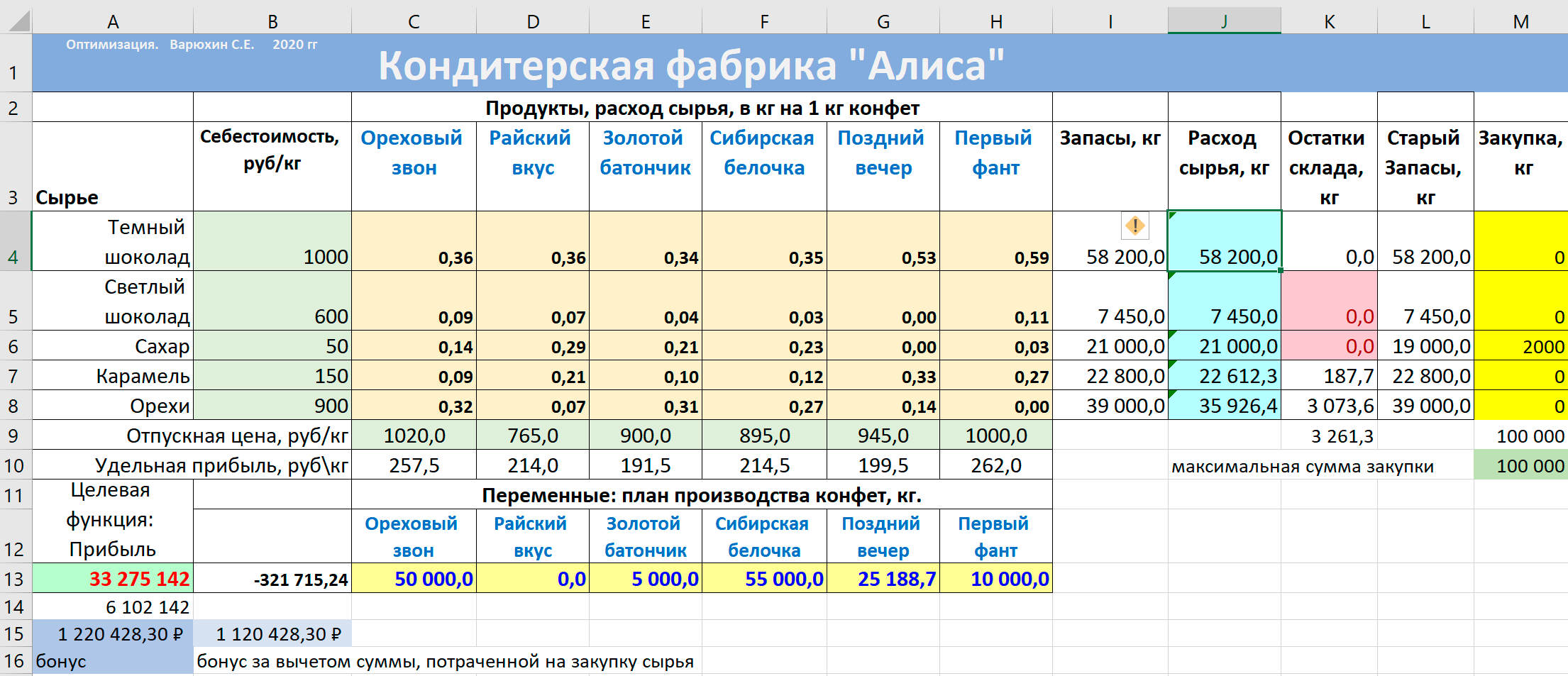Select column M header

tap(1521, 21)
